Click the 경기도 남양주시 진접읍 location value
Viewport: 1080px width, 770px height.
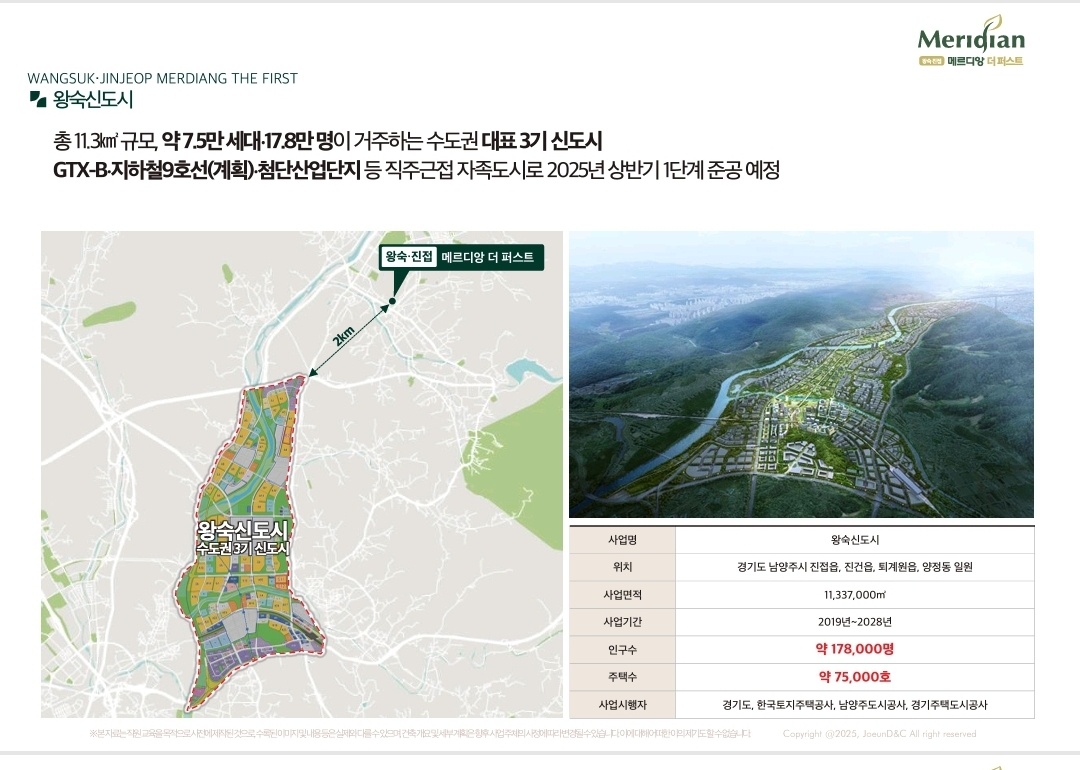click(x=855, y=567)
